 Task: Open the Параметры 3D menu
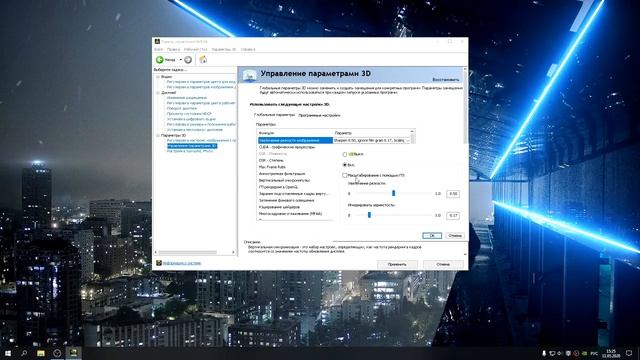[224, 49]
